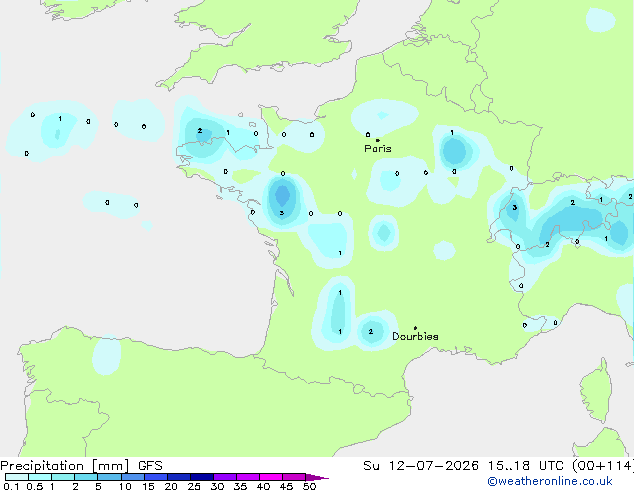This screenshot has height=490, width=634.
Task: Click the 'Su 12-07-2026' date text
Action: 421,466
